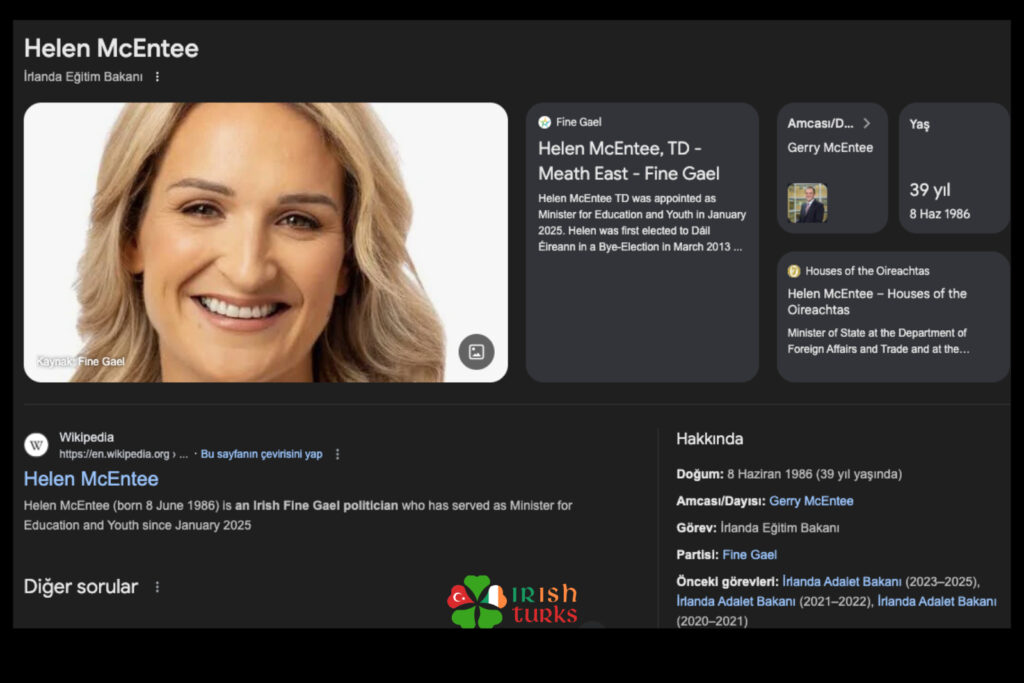This screenshot has width=1024, height=683.
Task: Open the image viewer icon on the portrait
Action: coord(477,352)
